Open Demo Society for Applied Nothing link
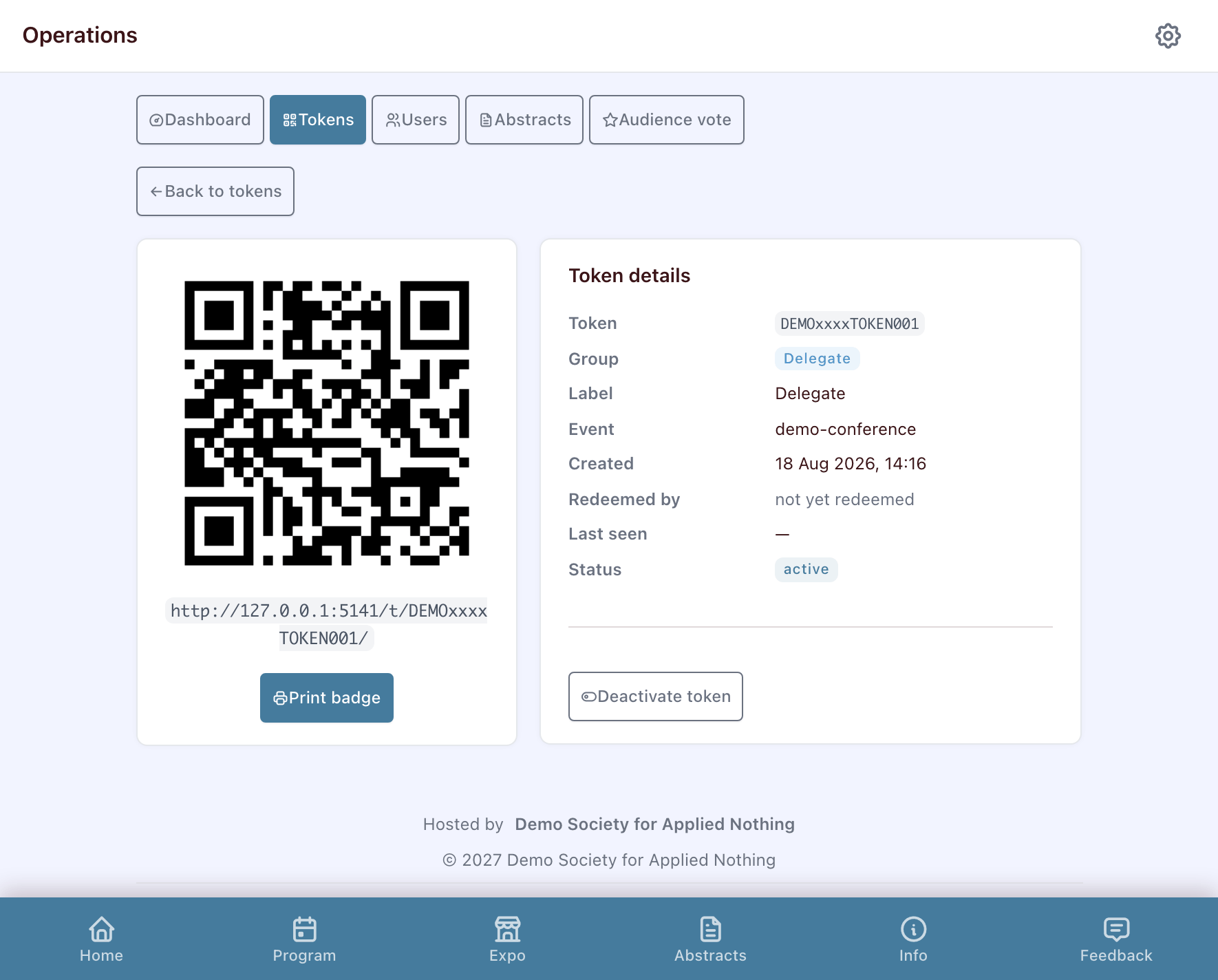The height and width of the screenshot is (980, 1218). click(x=655, y=824)
